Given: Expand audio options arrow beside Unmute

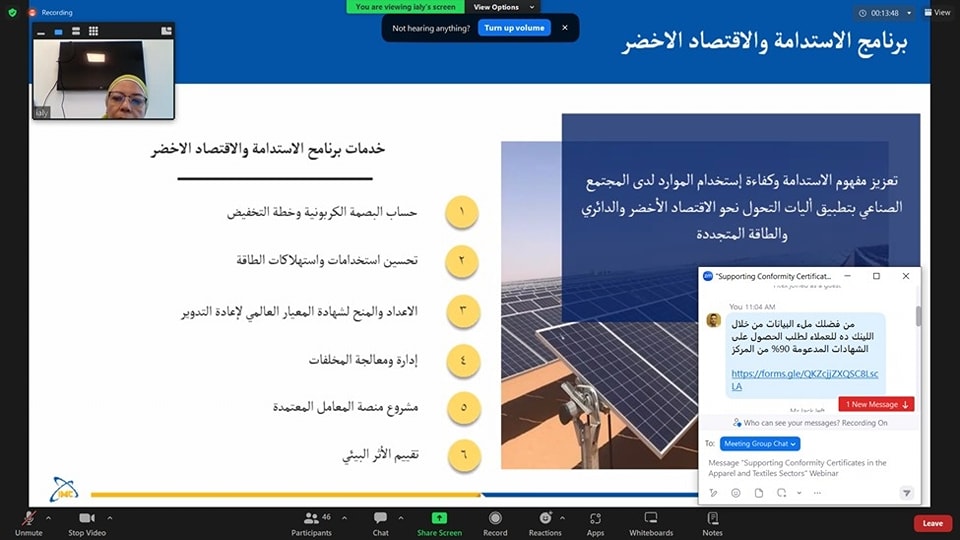Looking at the screenshot, I should pyautogui.click(x=51, y=518).
